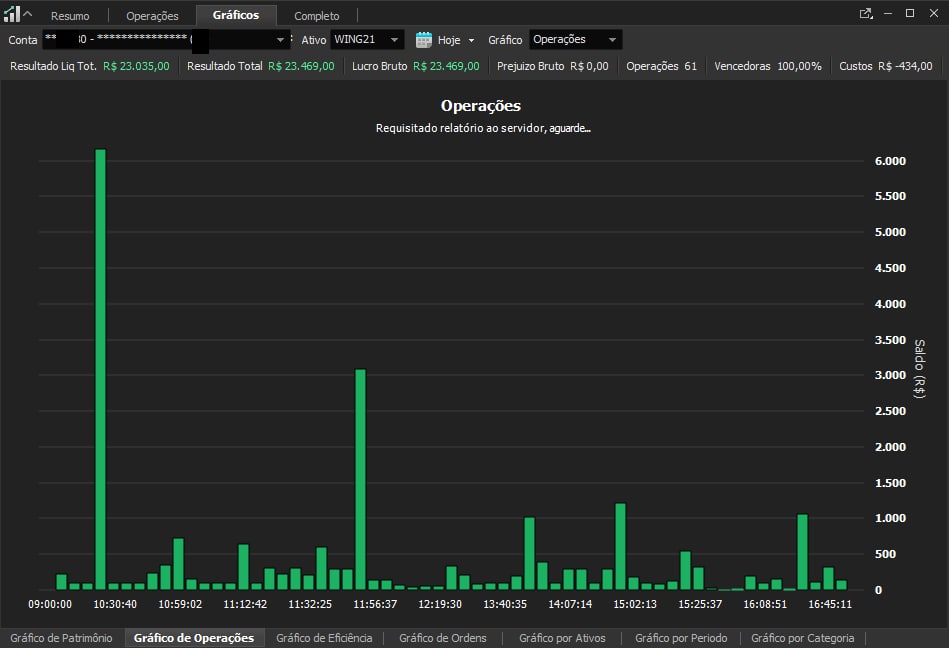Click Lucro Bruto value
Screen dimensions: 949x648
(x=446, y=66)
